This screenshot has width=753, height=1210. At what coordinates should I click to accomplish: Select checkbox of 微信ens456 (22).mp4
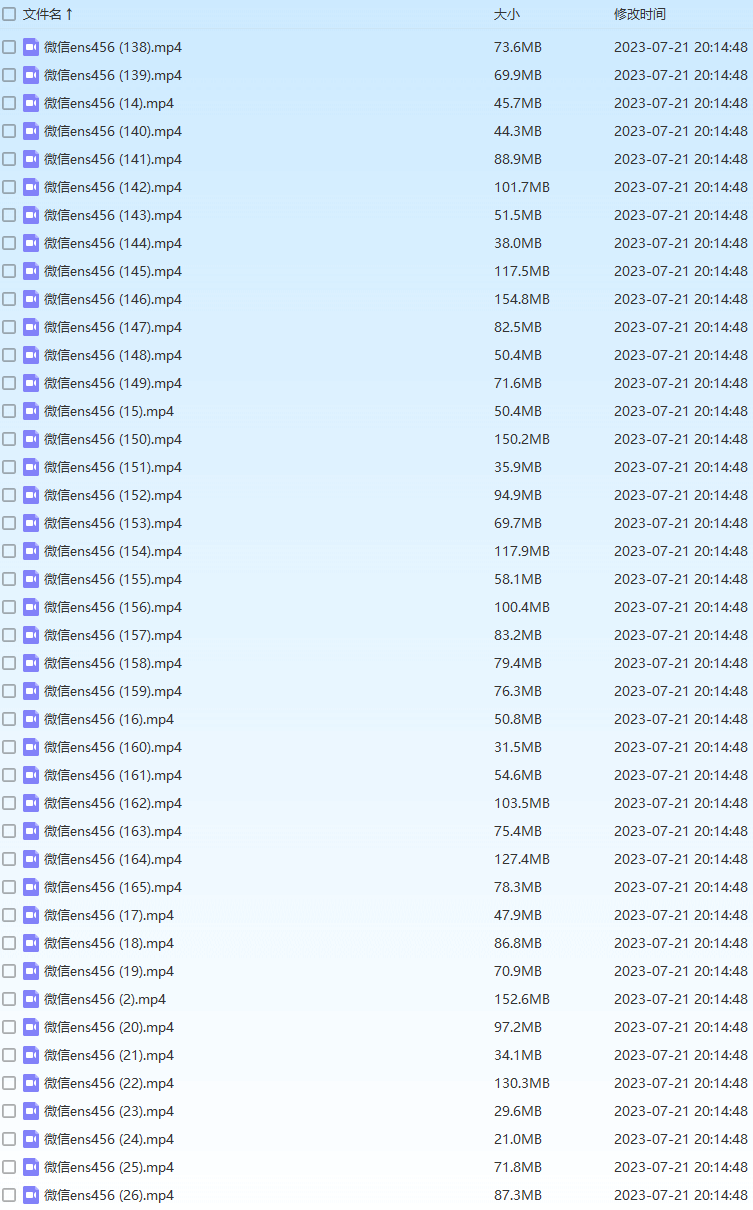[9, 1083]
